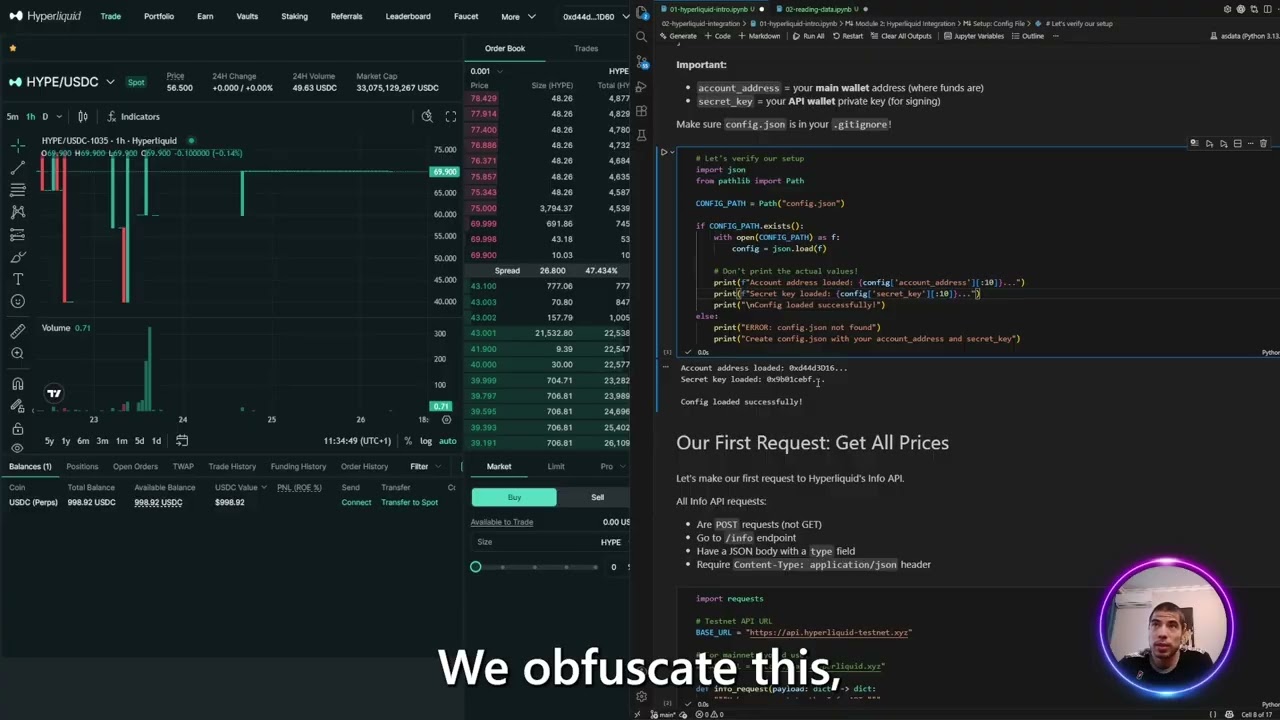
Task: Click the order size slider handle
Action: tap(476, 567)
